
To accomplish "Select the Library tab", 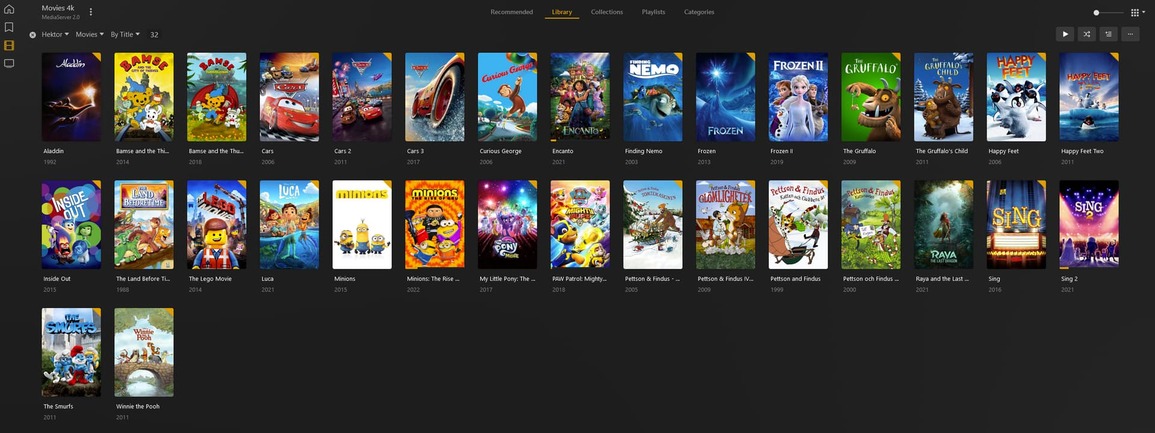I will click(562, 12).
